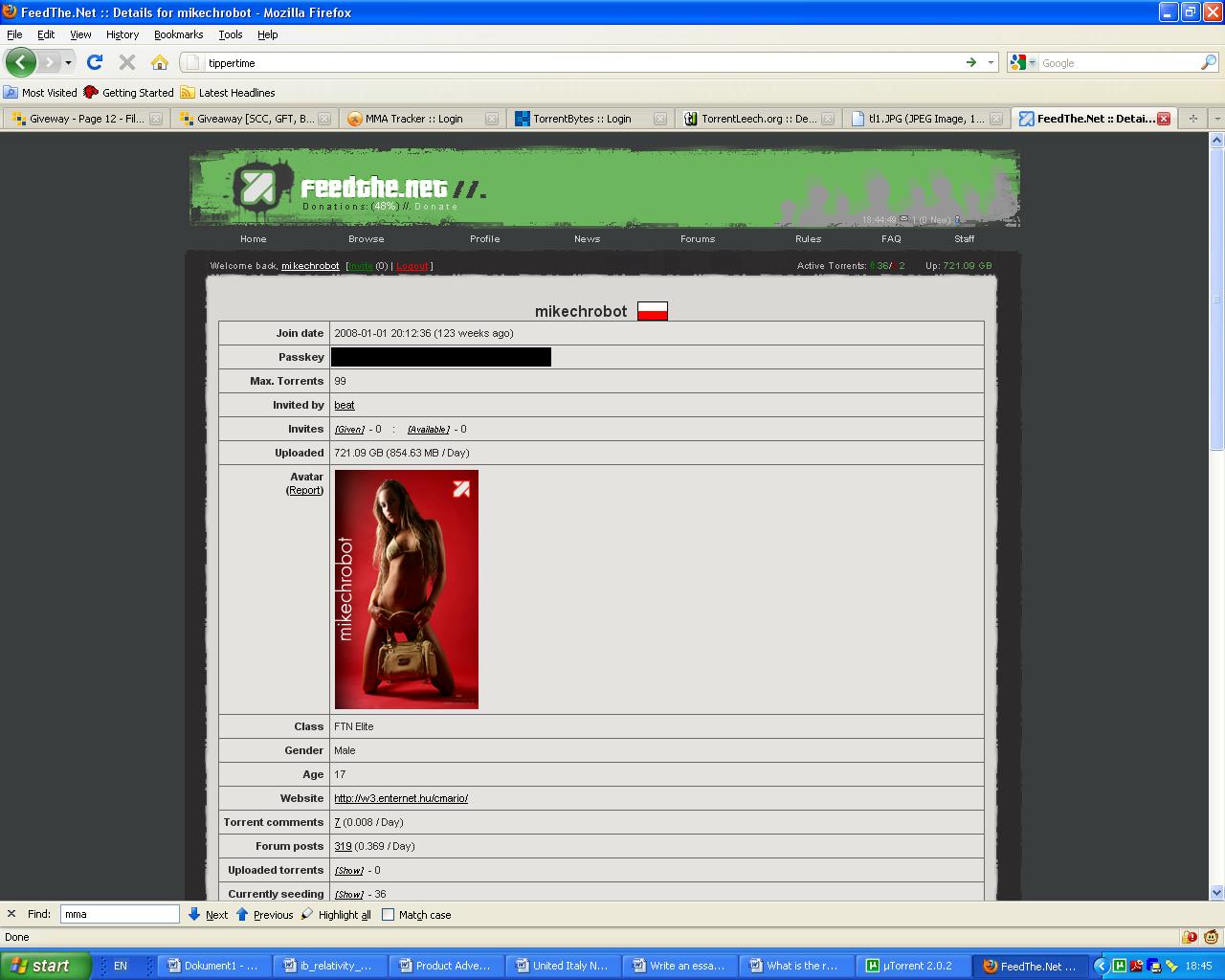Open the History menu

click(x=122, y=33)
